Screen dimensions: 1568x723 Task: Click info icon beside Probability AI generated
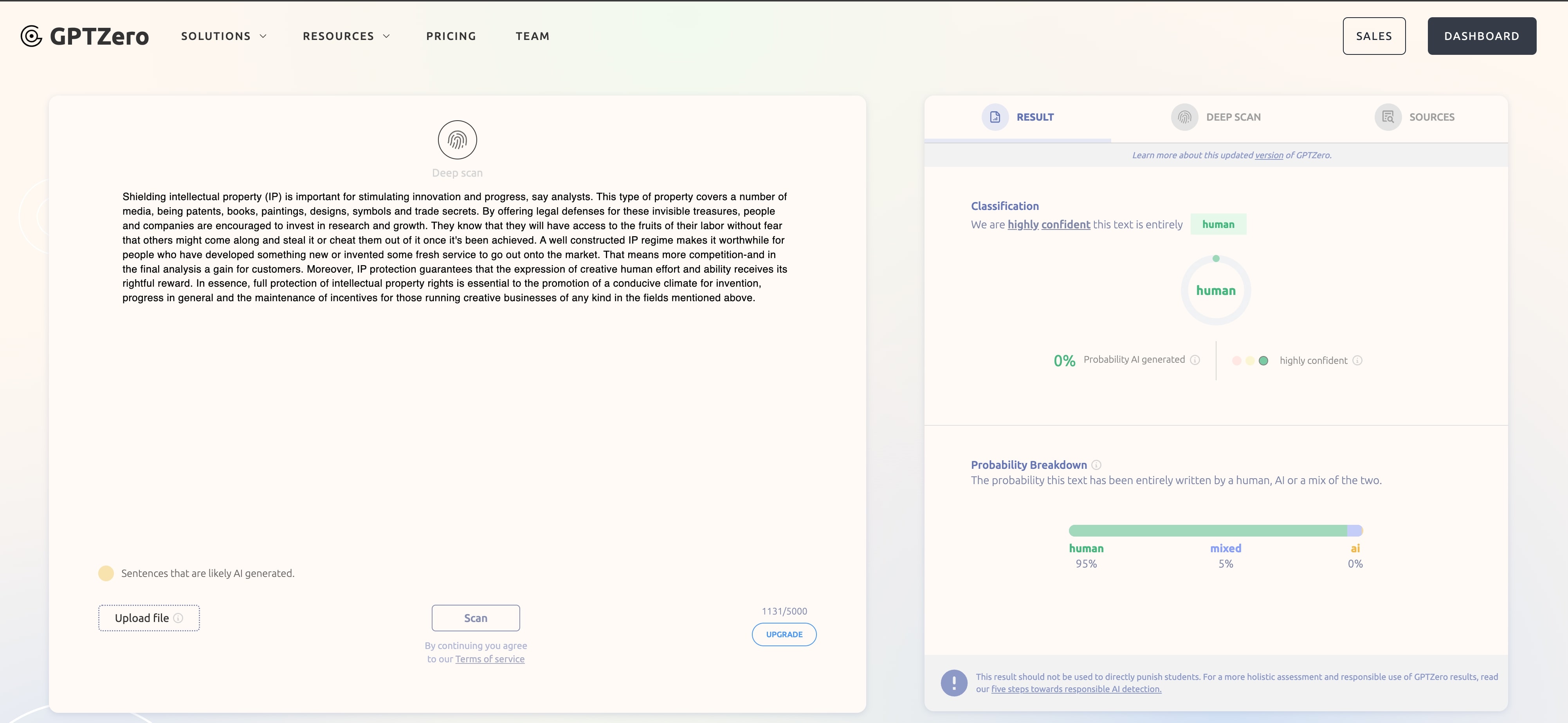pyautogui.click(x=1195, y=360)
